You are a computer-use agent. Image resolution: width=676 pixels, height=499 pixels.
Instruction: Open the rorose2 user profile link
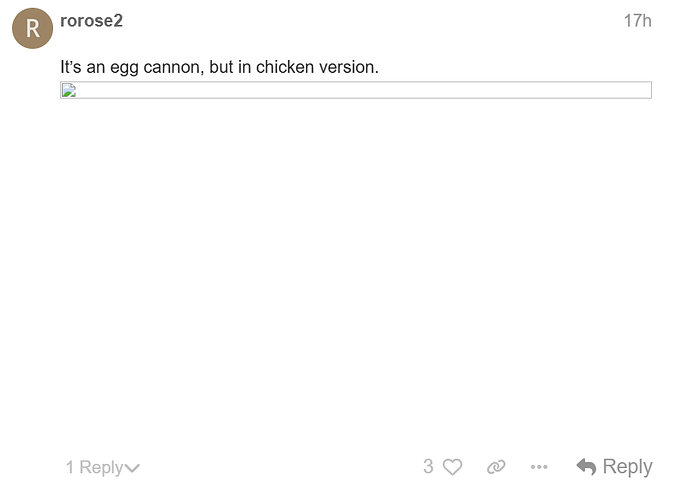click(x=91, y=20)
